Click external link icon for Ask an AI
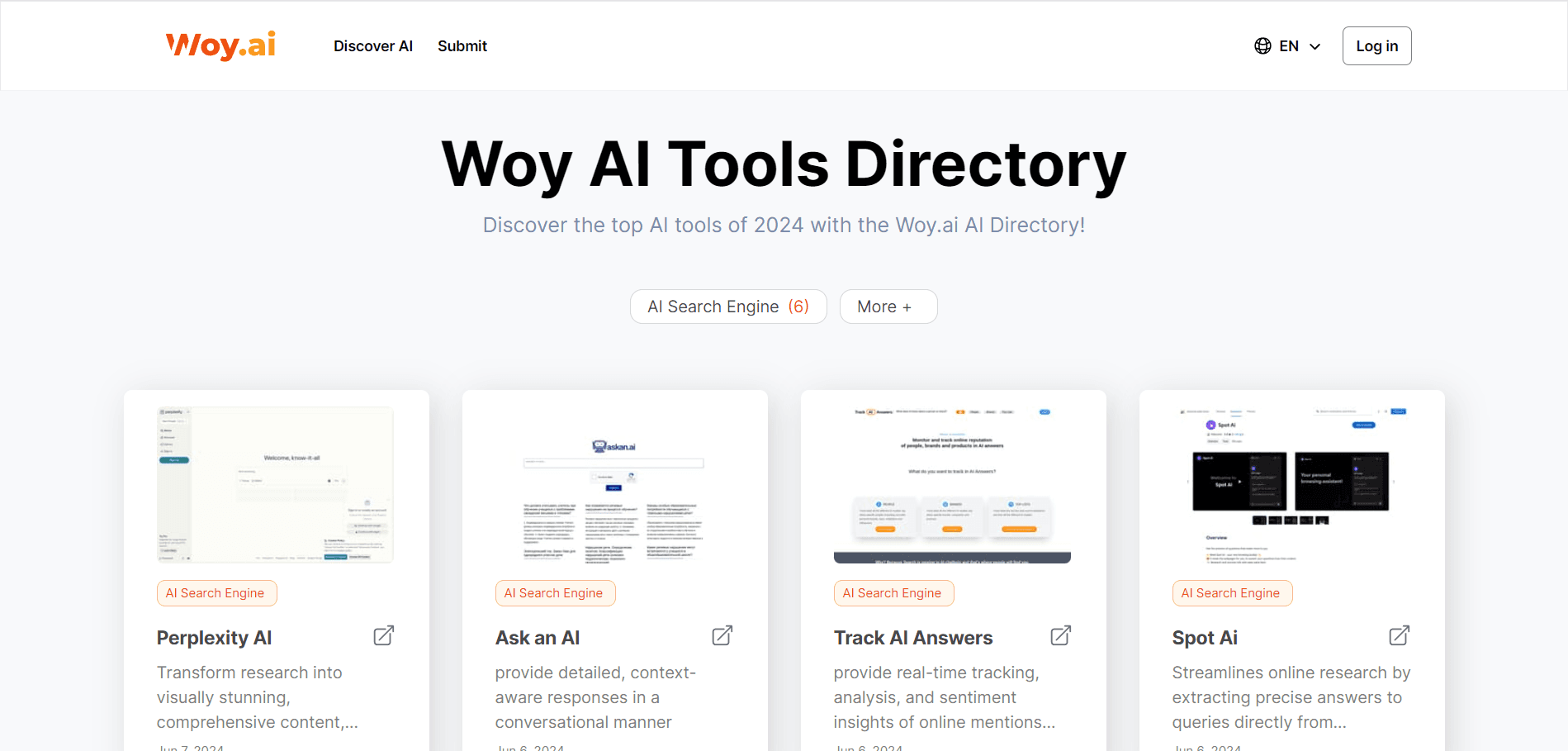Screen dimensions: 1568x751 (x=722, y=635)
